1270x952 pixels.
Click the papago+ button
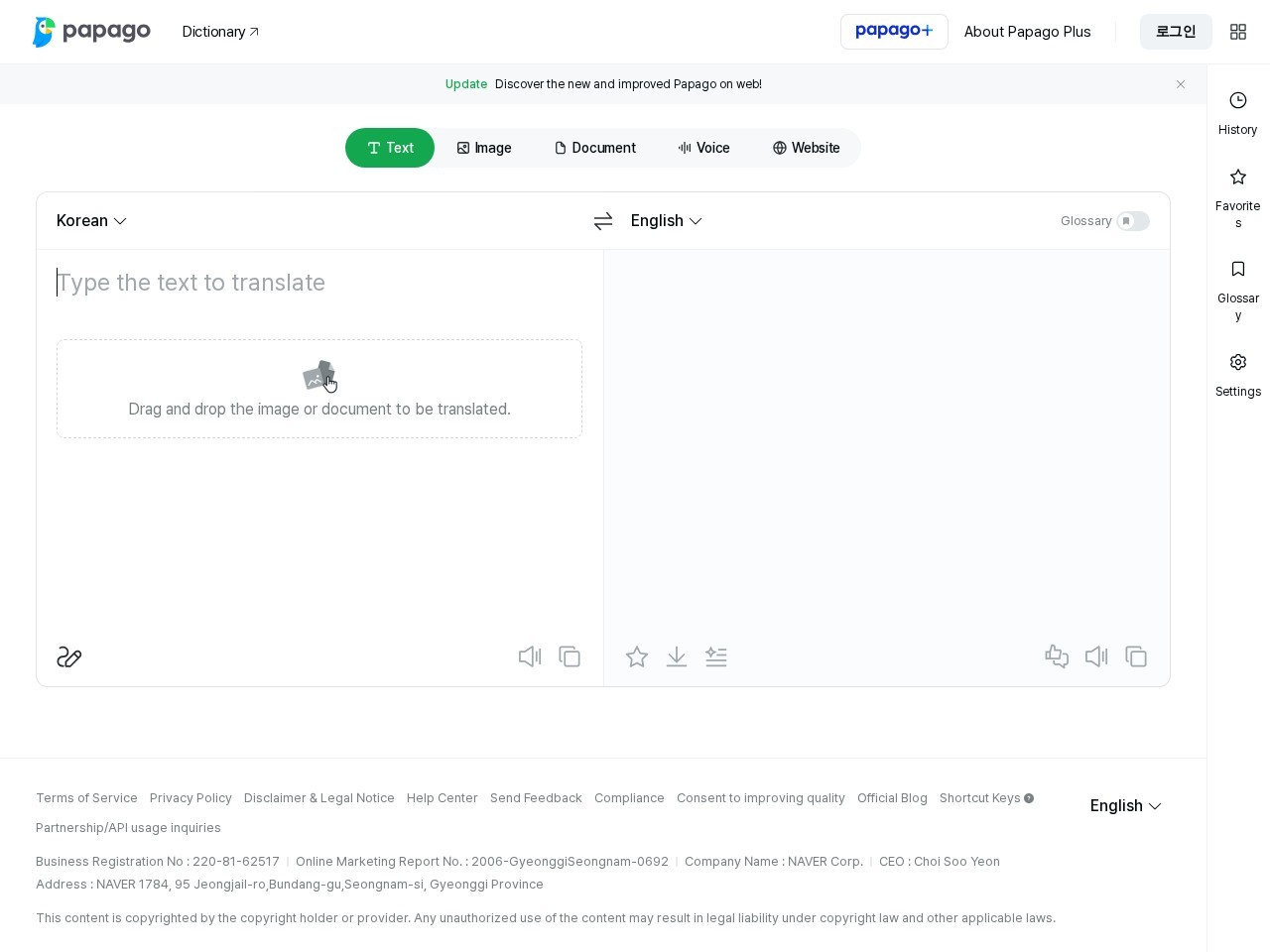pyautogui.click(x=894, y=32)
